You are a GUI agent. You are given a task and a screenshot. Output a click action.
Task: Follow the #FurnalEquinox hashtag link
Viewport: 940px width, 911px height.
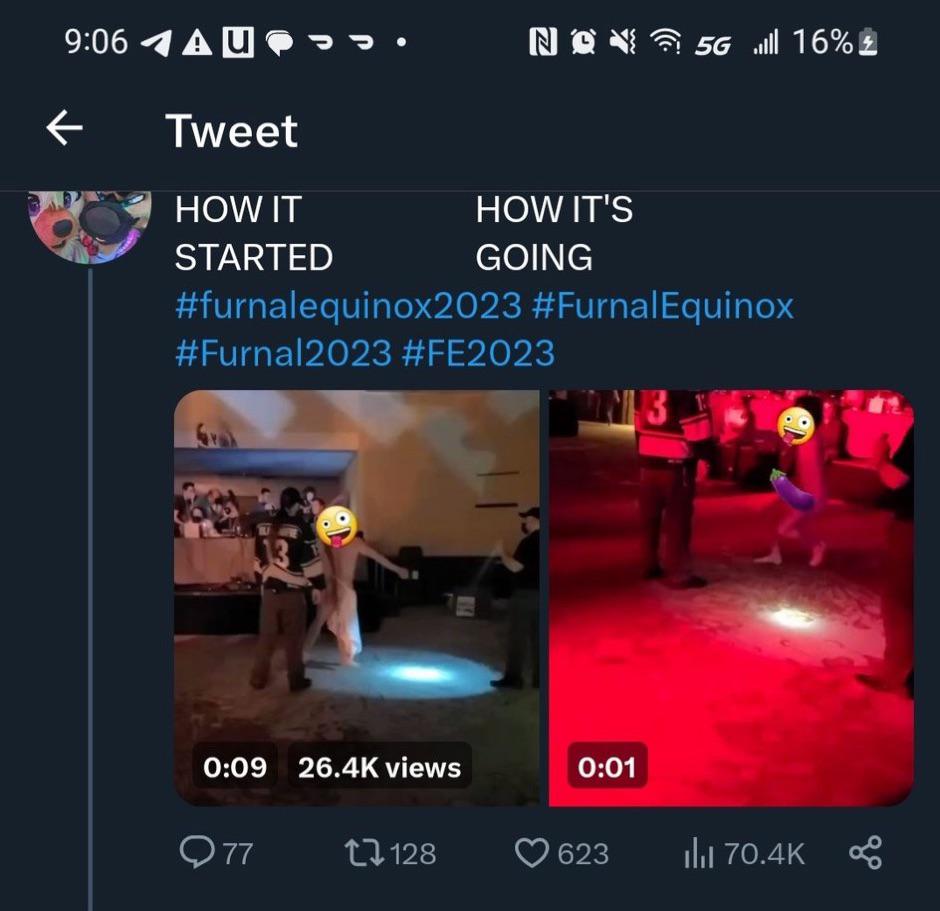663,305
